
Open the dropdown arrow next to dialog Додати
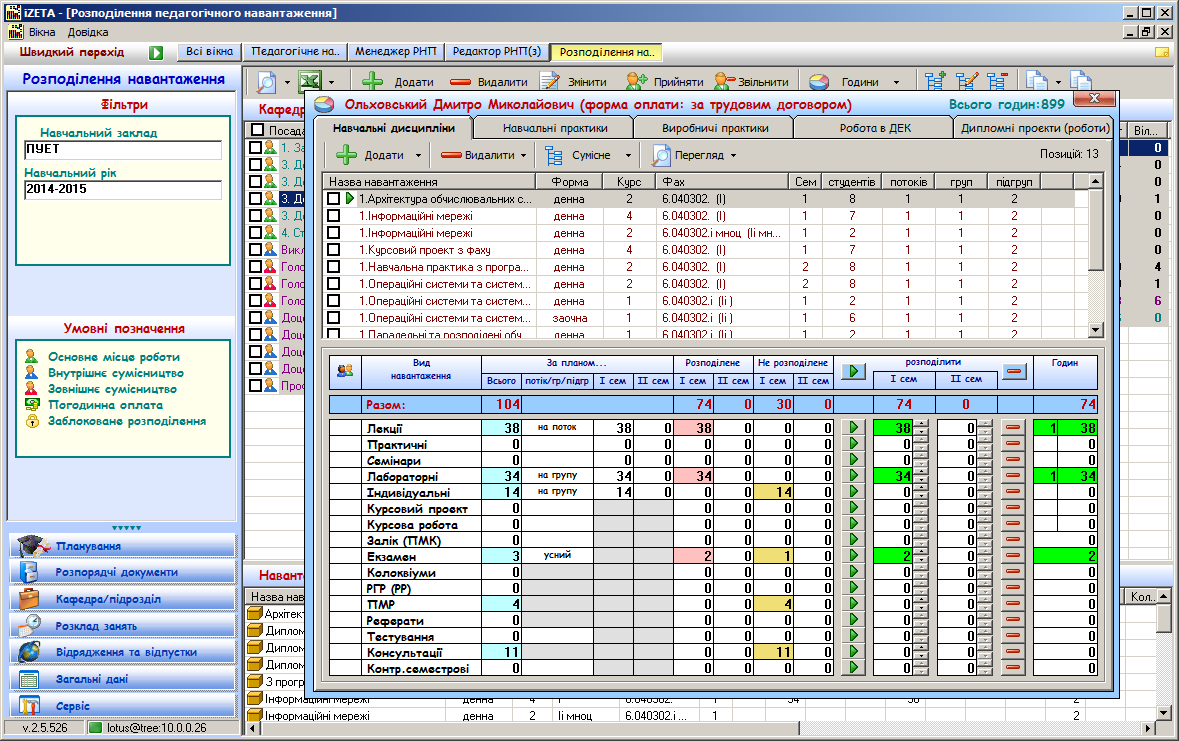pyautogui.click(x=418, y=156)
